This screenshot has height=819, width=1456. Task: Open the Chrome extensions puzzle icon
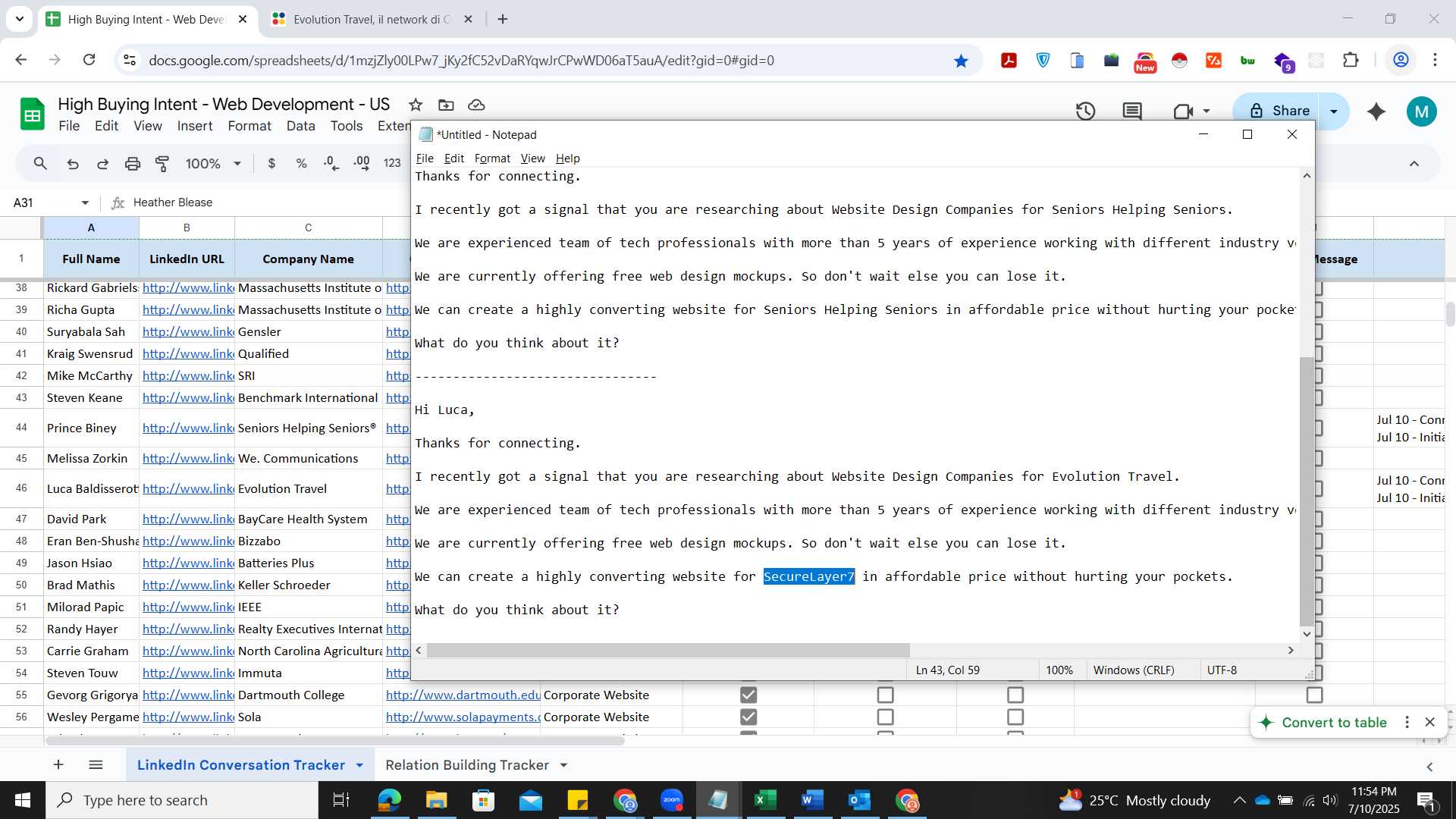pos(1351,60)
